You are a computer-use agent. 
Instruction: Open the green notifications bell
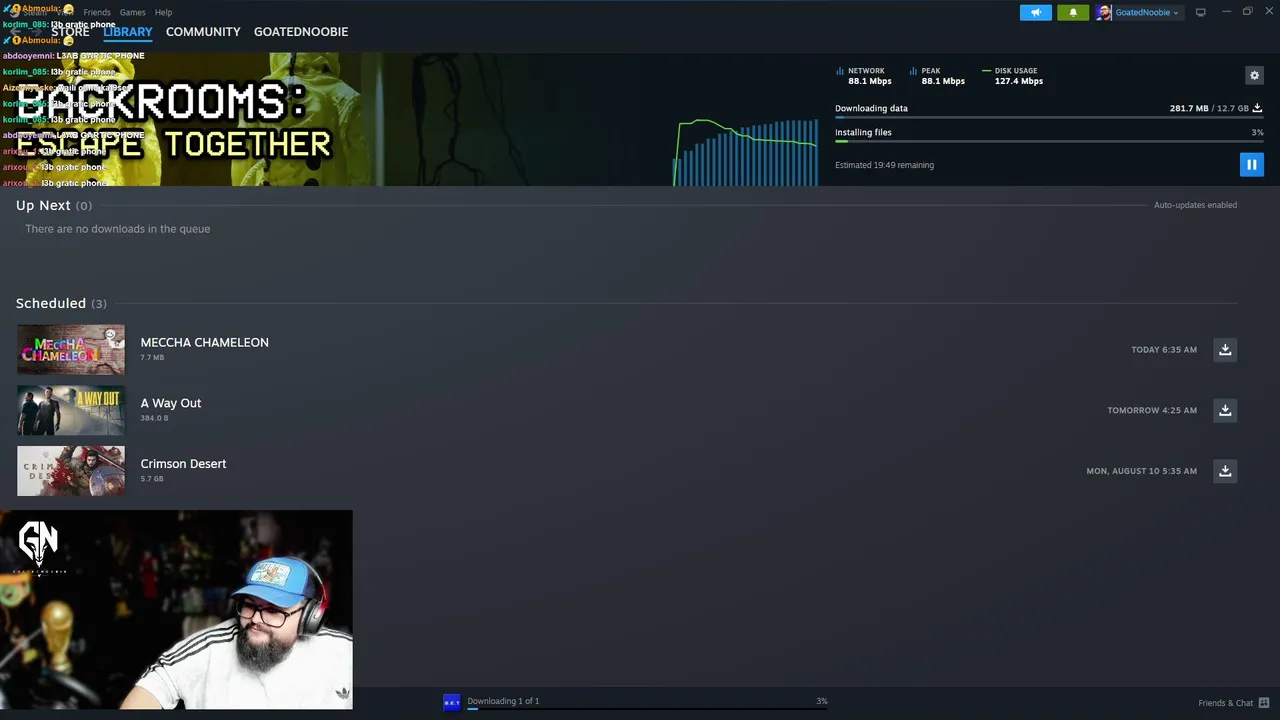point(1073,12)
